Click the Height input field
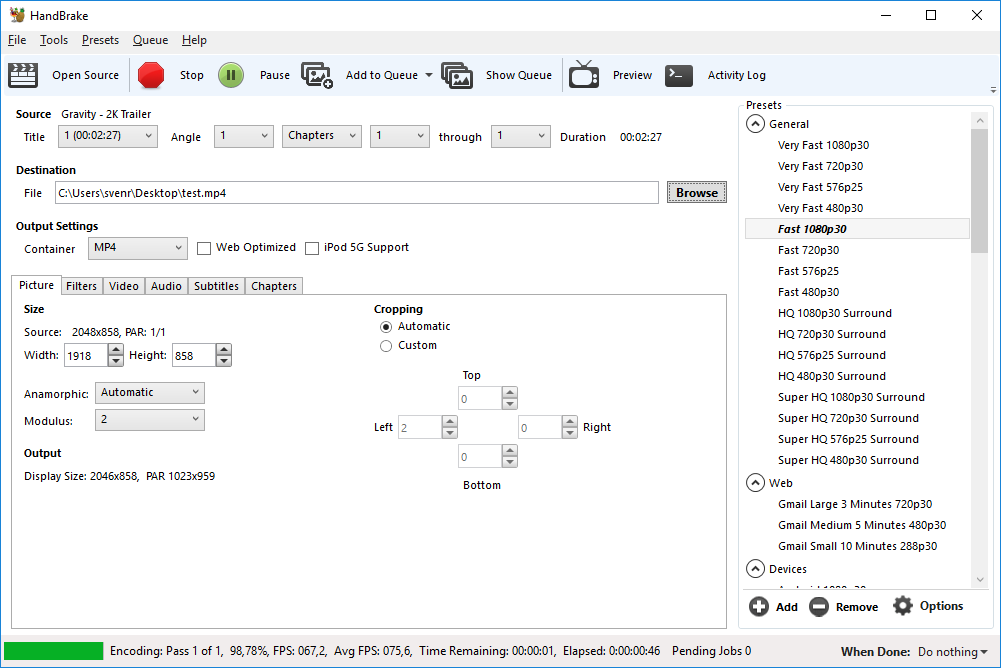1001x668 pixels. click(194, 356)
